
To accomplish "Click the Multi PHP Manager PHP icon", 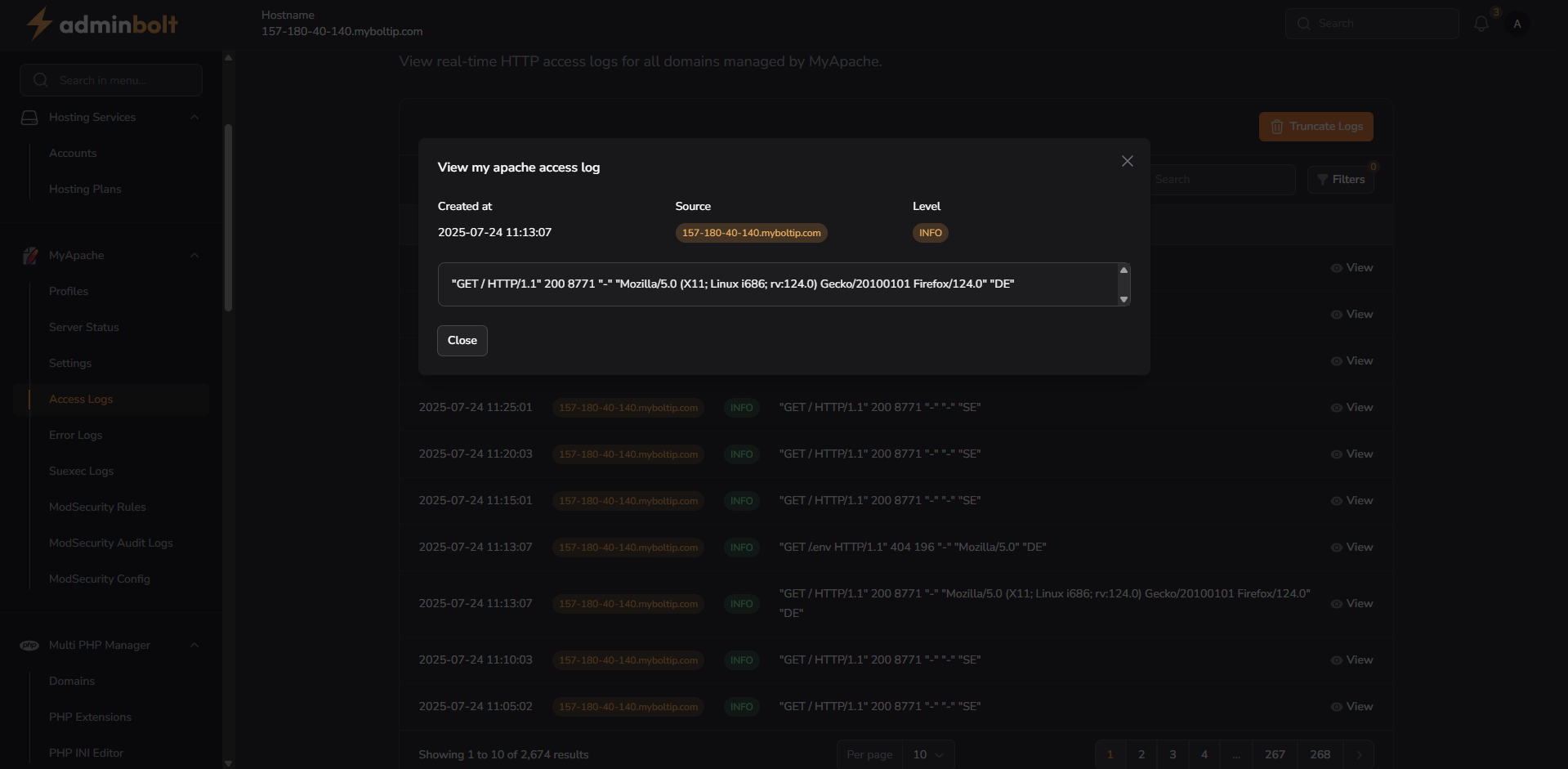I will (x=29, y=645).
